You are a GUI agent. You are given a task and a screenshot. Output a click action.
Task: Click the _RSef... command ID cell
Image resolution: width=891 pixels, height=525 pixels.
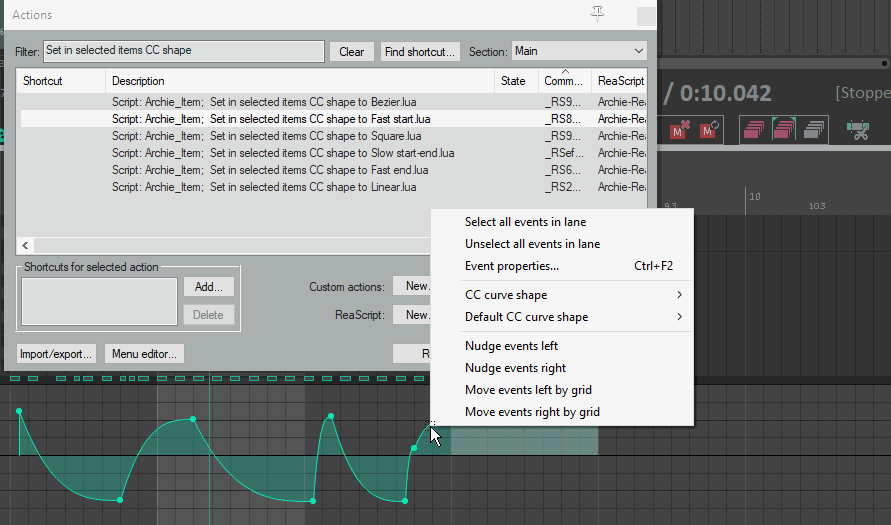click(564, 153)
